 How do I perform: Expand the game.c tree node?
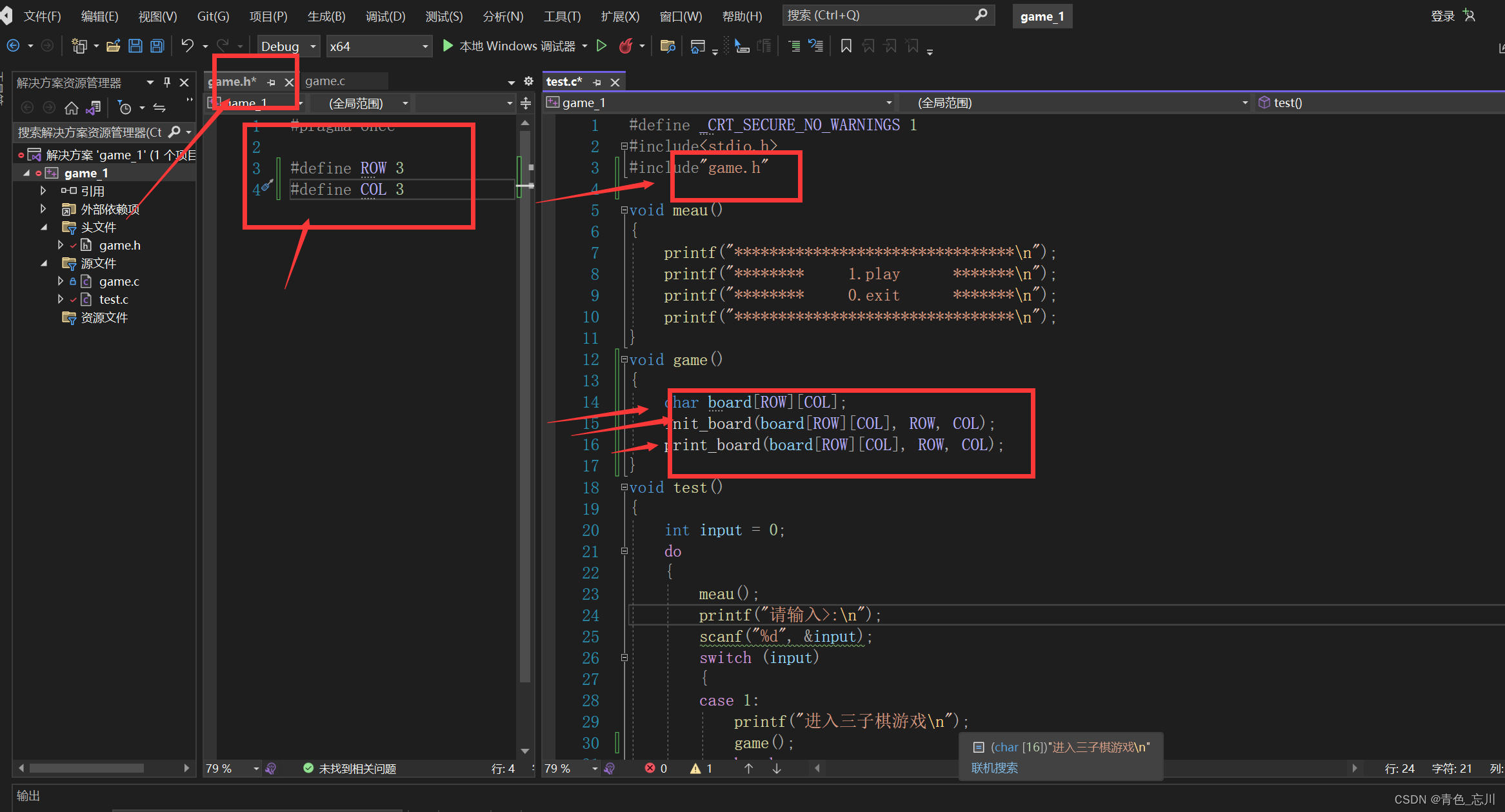61,281
